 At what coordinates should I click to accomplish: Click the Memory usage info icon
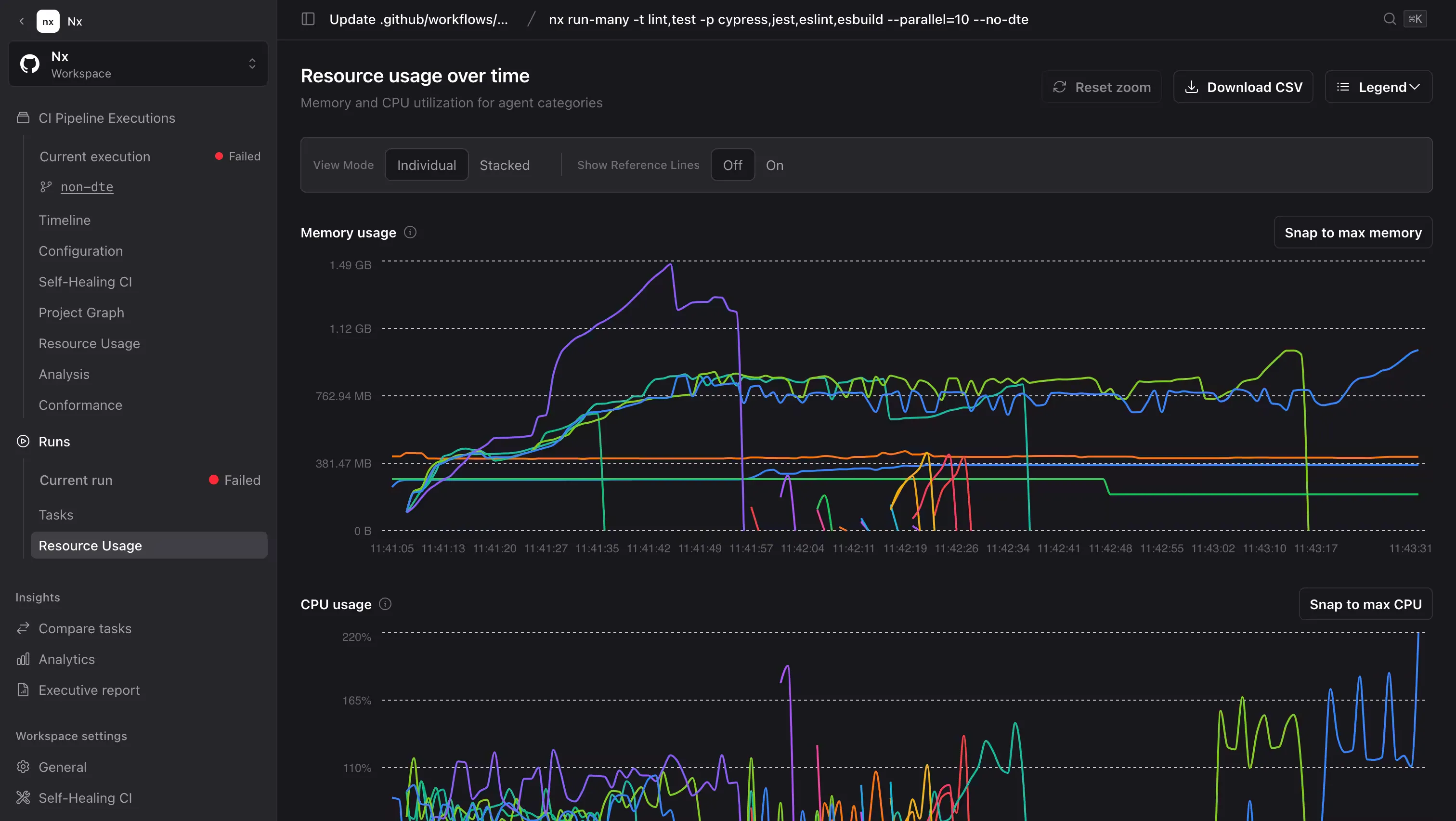click(410, 233)
